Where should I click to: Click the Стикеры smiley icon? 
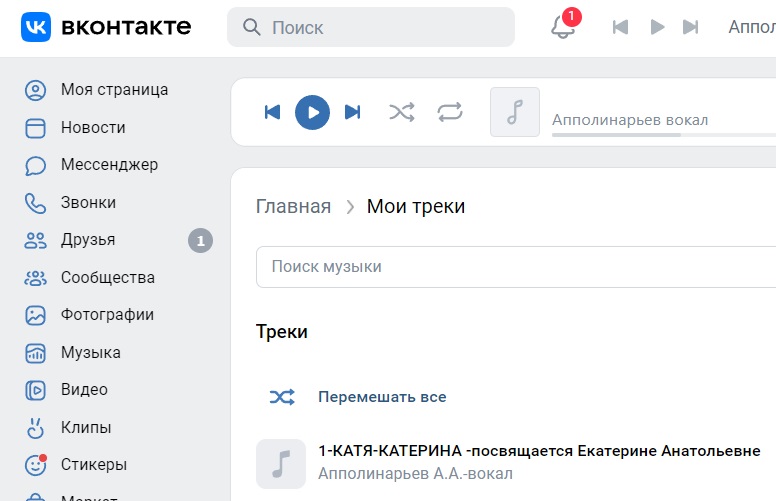36,465
